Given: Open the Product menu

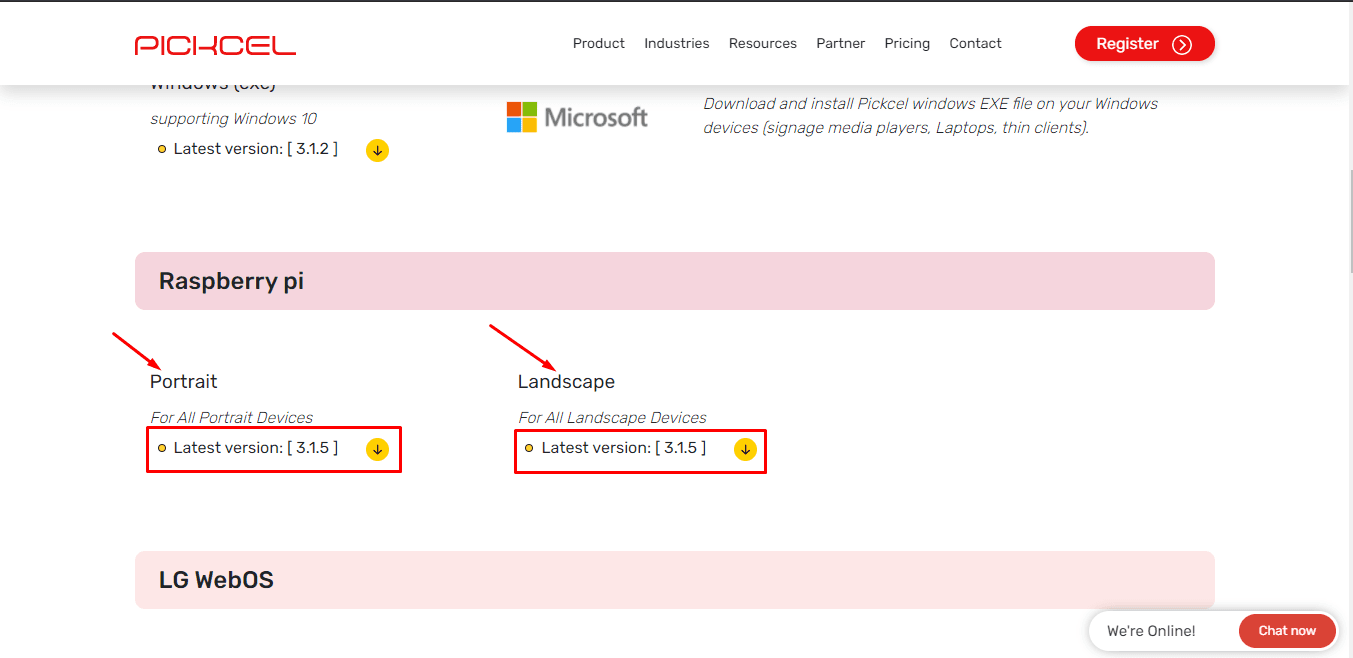Looking at the screenshot, I should (598, 43).
